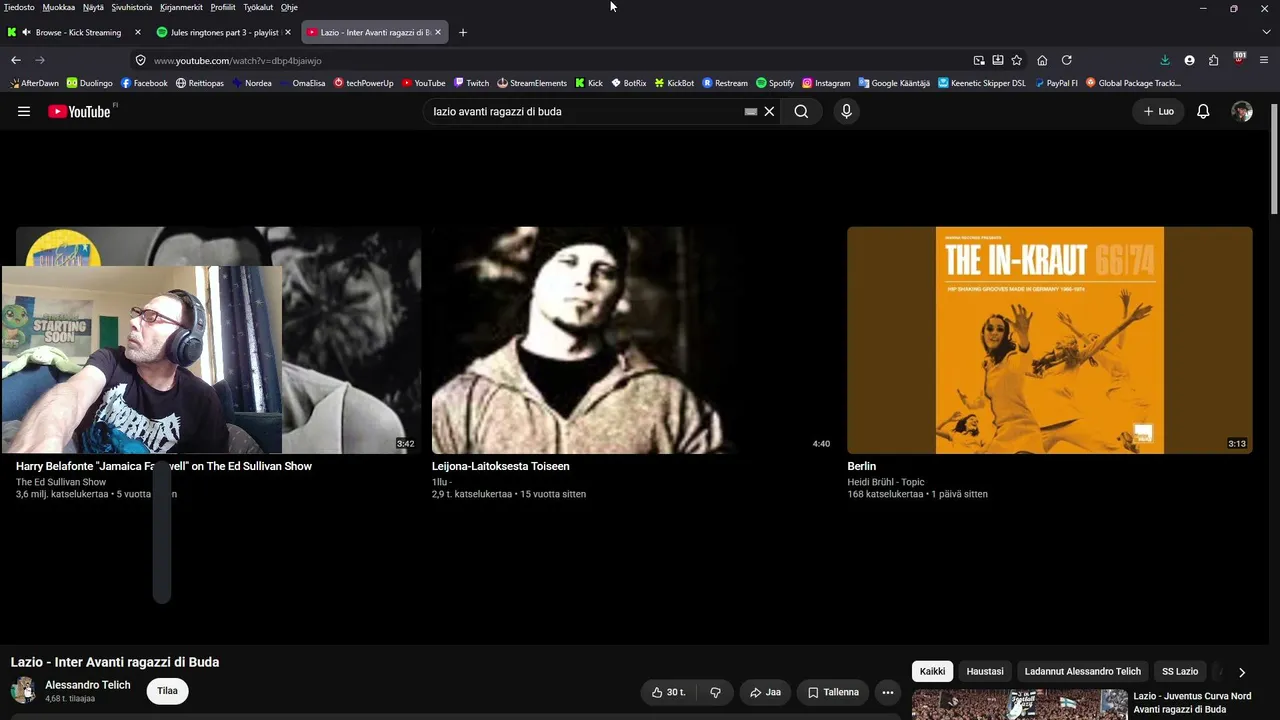This screenshot has height=720, width=1280.
Task: Open the Työkalut menu
Action: click(258, 7)
